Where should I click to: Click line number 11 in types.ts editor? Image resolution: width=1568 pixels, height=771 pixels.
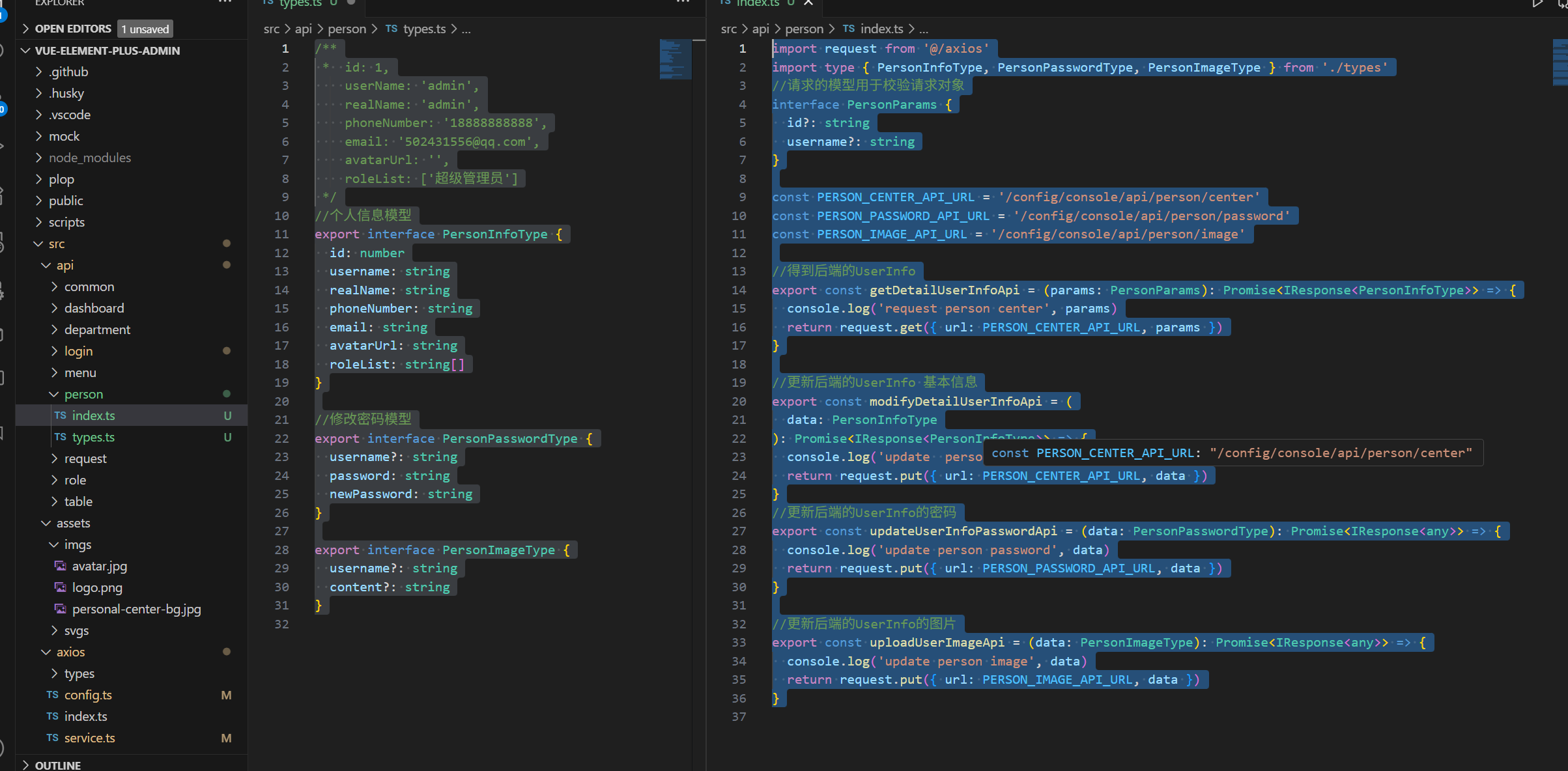coord(281,234)
